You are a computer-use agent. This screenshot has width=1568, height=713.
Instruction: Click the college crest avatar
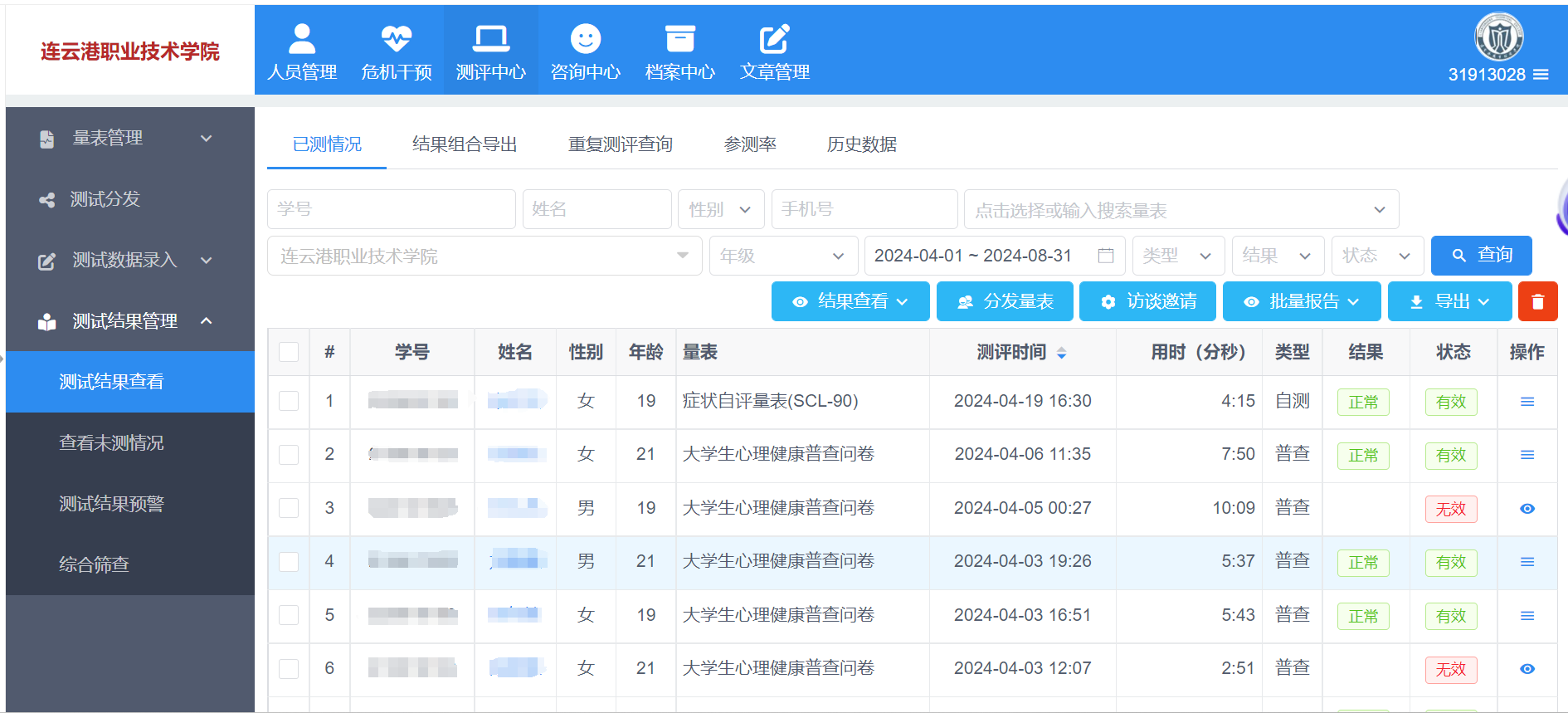click(1498, 37)
